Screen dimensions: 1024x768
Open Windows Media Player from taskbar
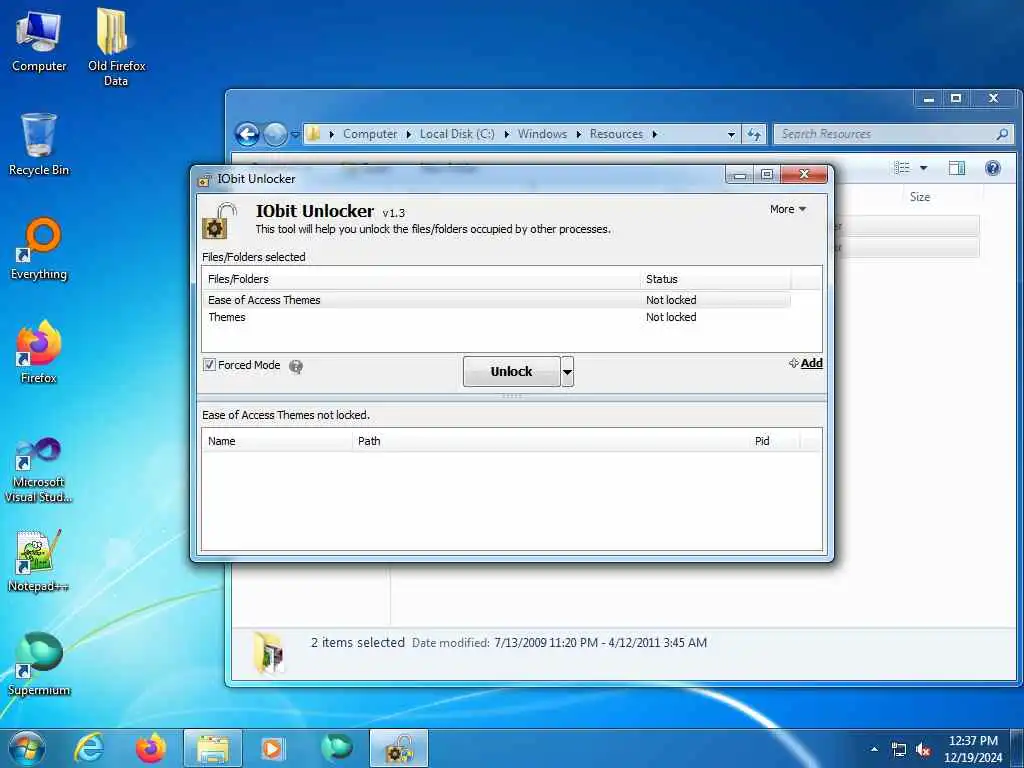[272, 748]
